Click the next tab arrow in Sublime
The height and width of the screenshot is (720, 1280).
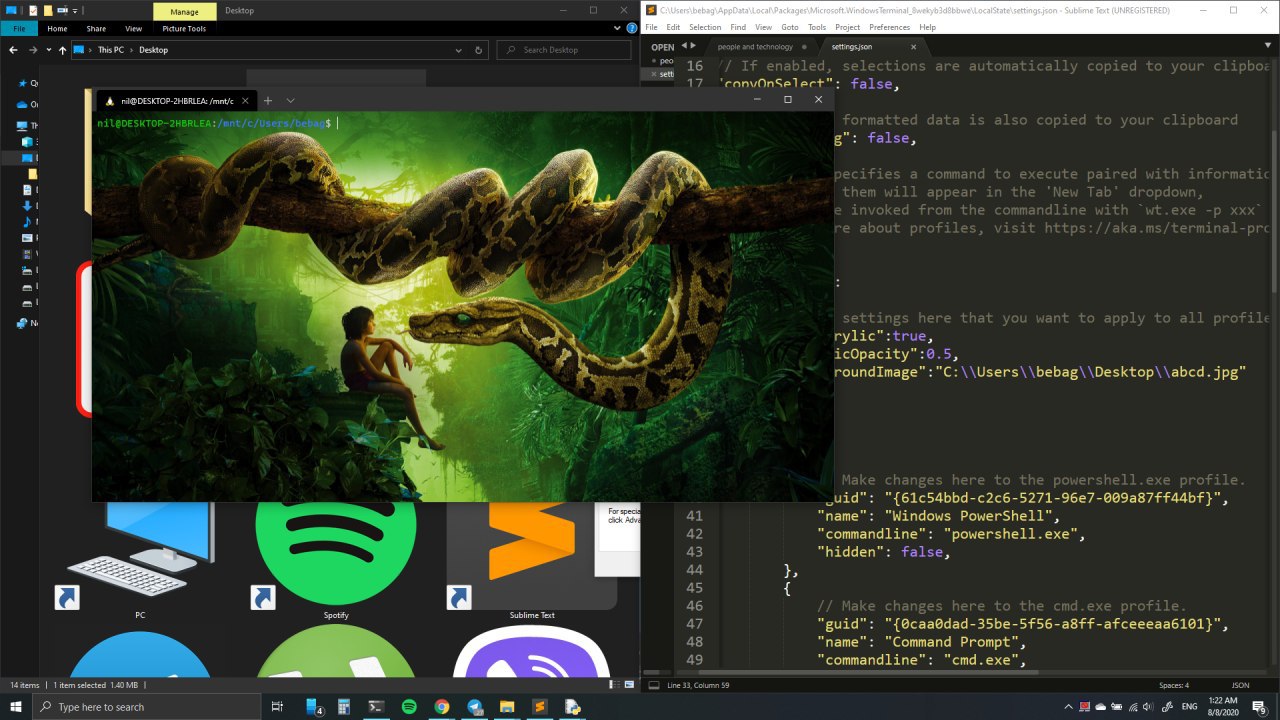693,46
